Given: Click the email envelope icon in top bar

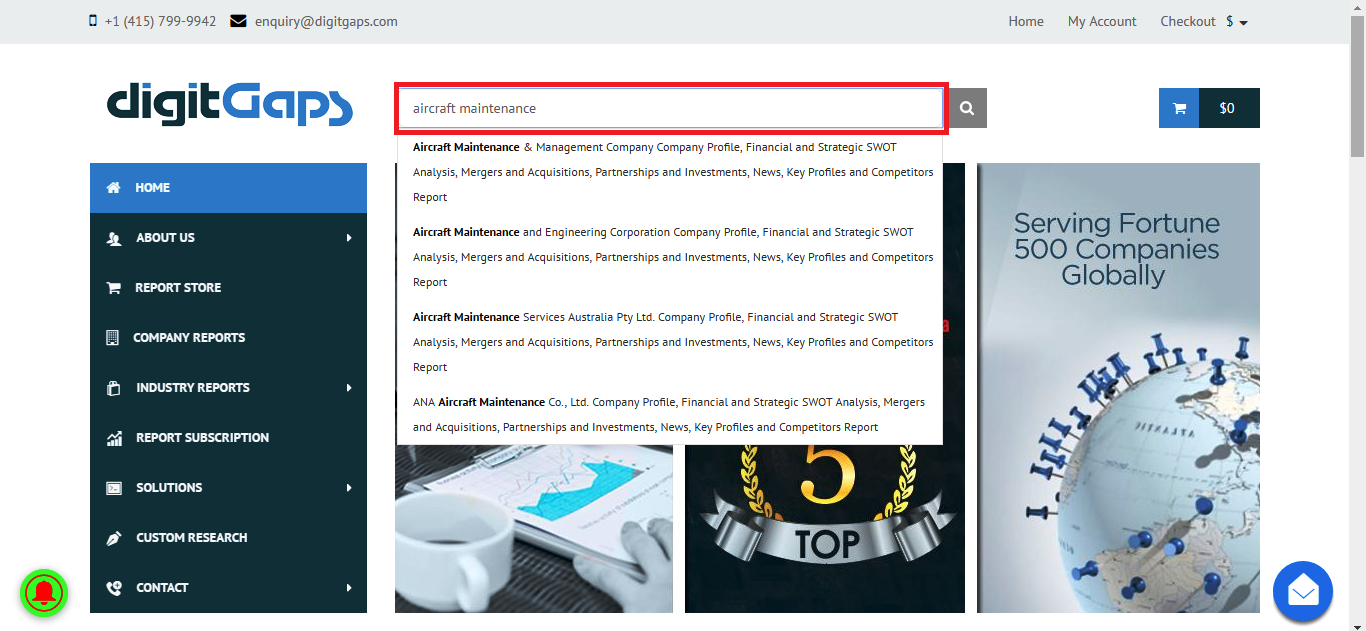Looking at the screenshot, I should (238, 21).
